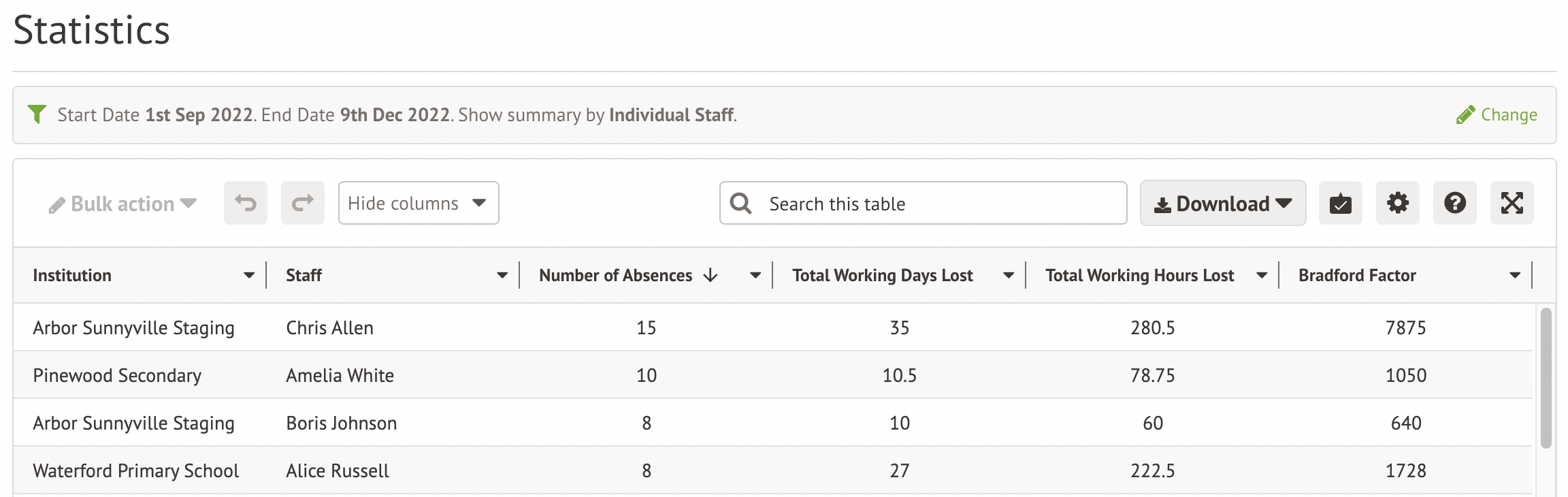Open table settings gear icon
Viewport: 1568px width, 497px height.
pos(1397,203)
